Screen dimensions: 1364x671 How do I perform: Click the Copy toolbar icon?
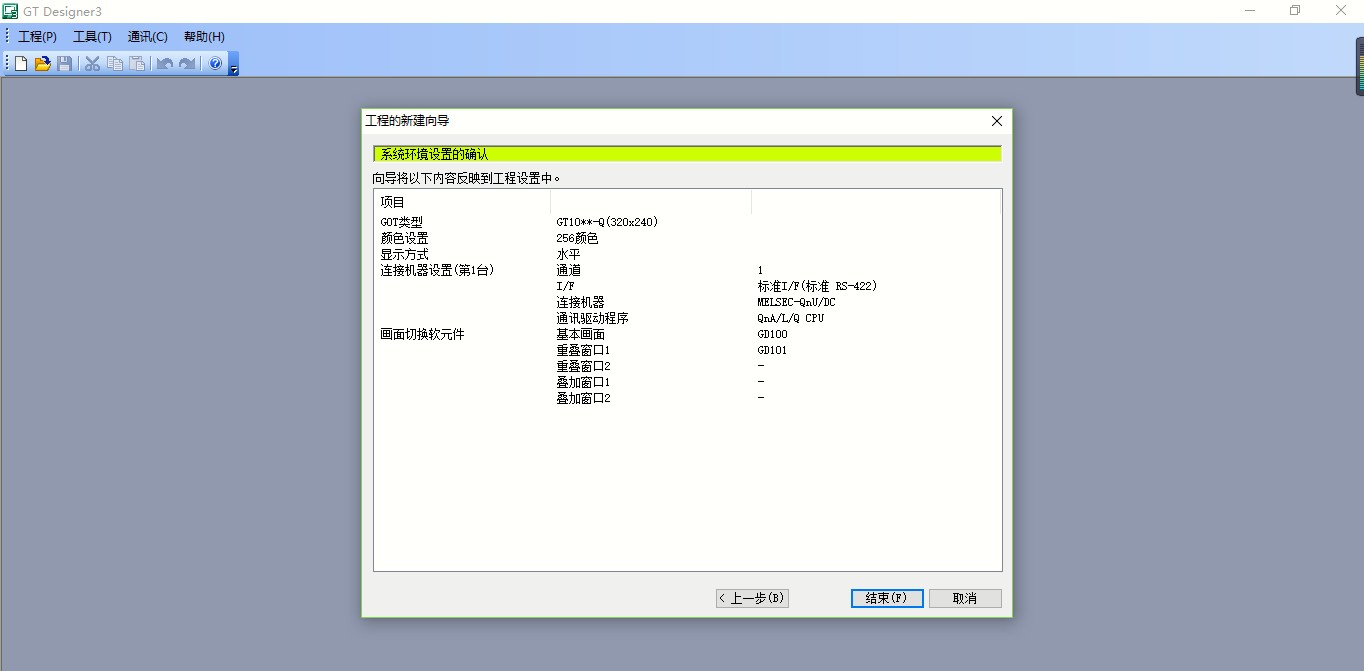click(x=114, y=63)
